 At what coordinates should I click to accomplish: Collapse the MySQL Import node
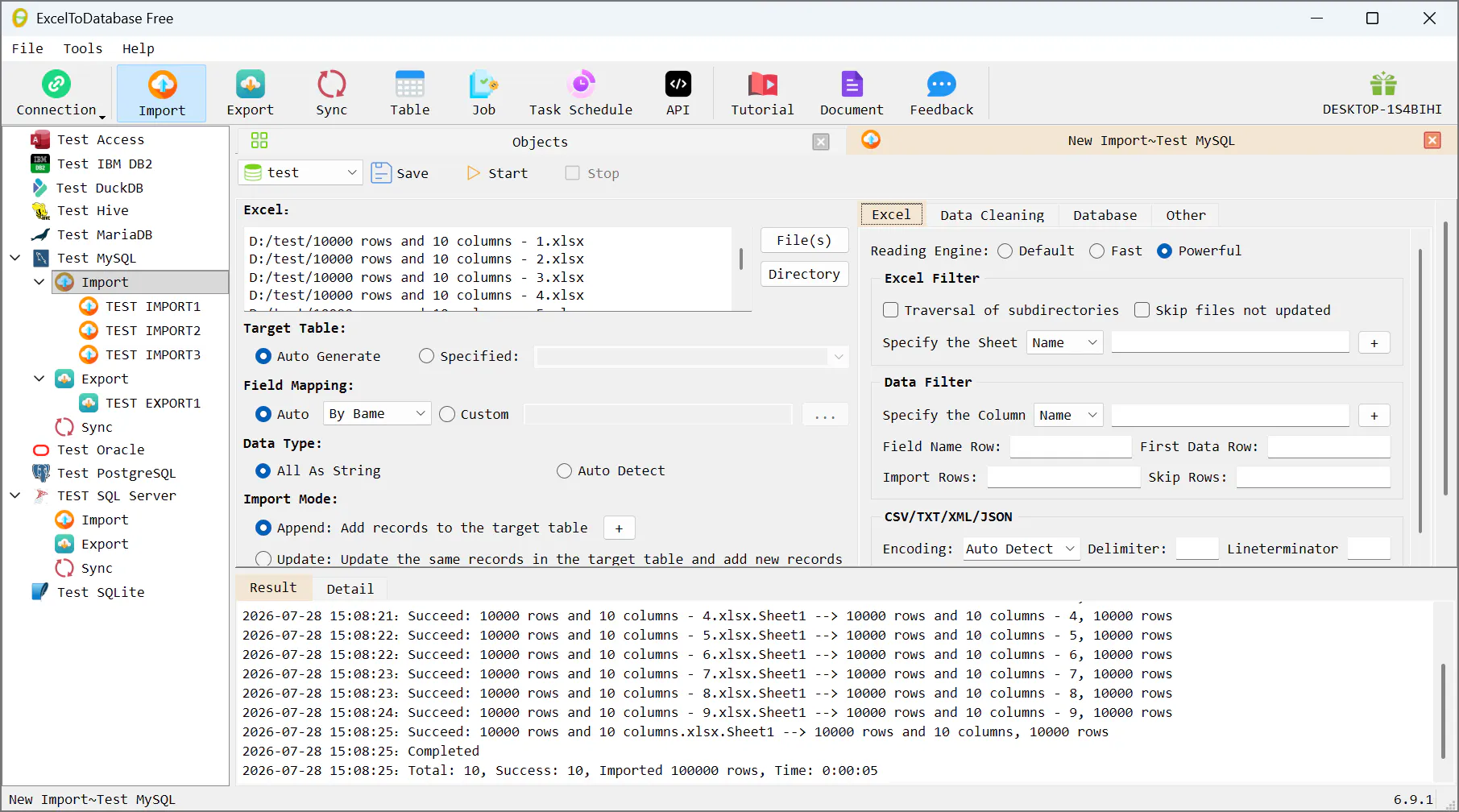pyautogui.click(x=39, y=282)
